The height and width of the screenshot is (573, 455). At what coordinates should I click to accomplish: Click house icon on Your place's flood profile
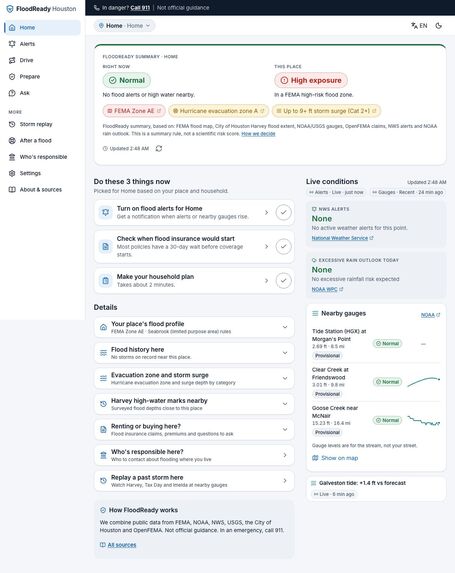pyautogui.click(x=103, y=327)
